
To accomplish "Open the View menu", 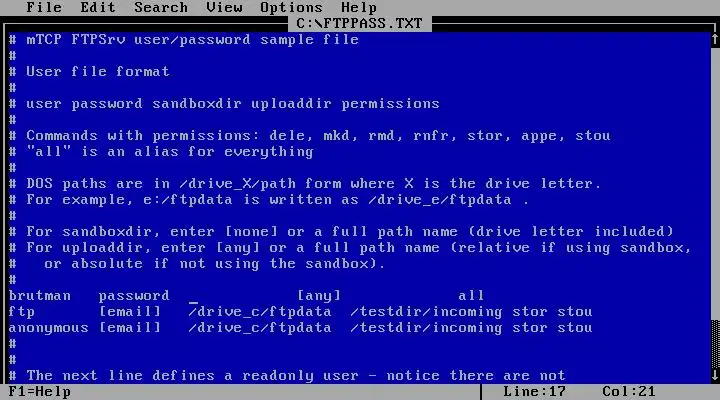I will [x=224, y=7].
